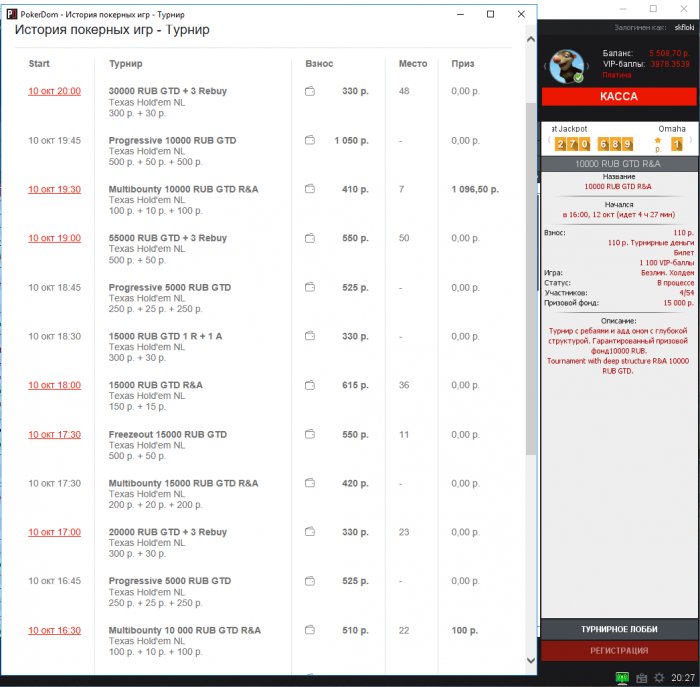Open the 10 окт 19:30 tournament link
Image resolution: width=700 pixels, height=687 pixels.
tap(54, 189)
